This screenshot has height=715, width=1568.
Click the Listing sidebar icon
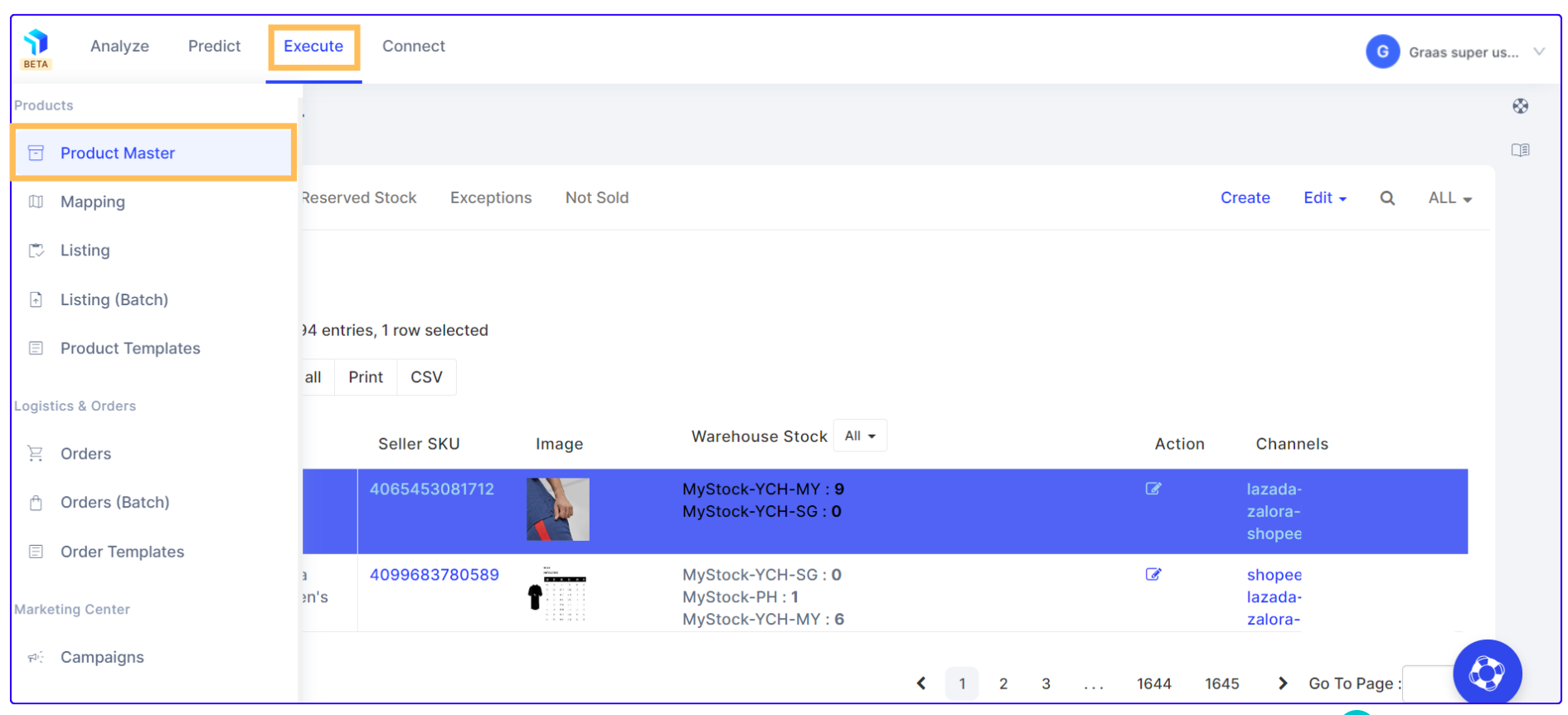pyautogui.click(x=36, y=250)
